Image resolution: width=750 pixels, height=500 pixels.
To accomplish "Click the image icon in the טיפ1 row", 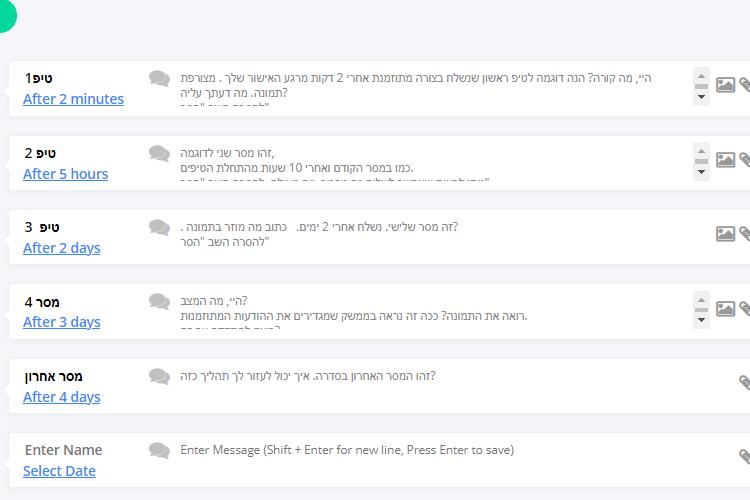I will 725,85.
